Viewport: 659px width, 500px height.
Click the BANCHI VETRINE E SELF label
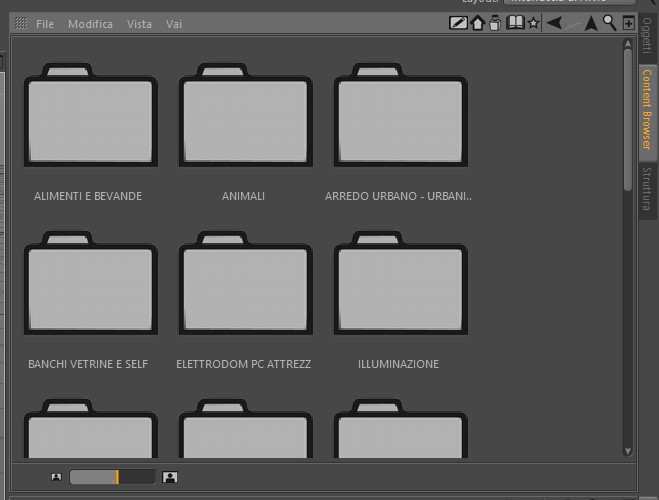coord(88,364)
